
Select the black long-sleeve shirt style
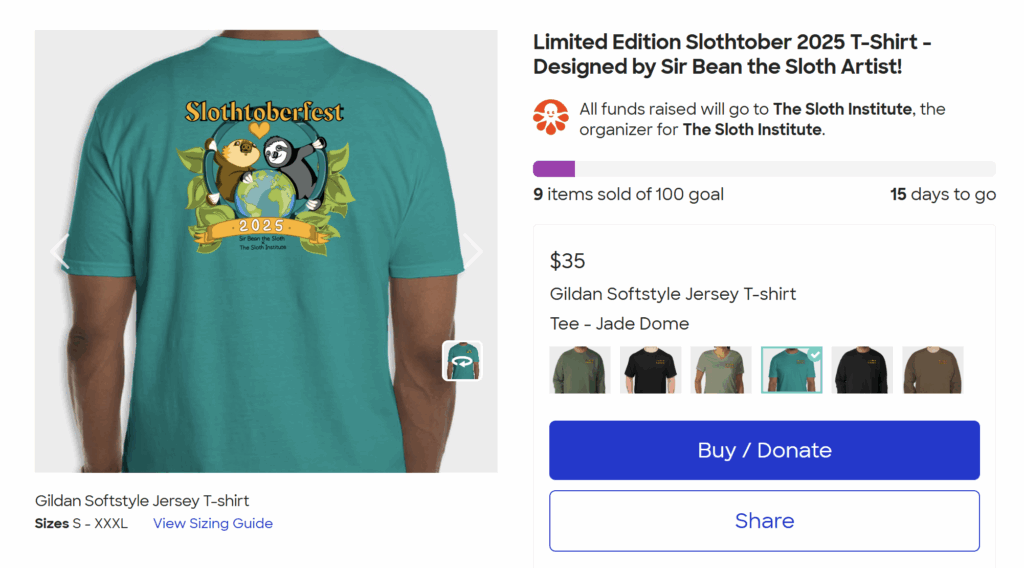(862, 370)
